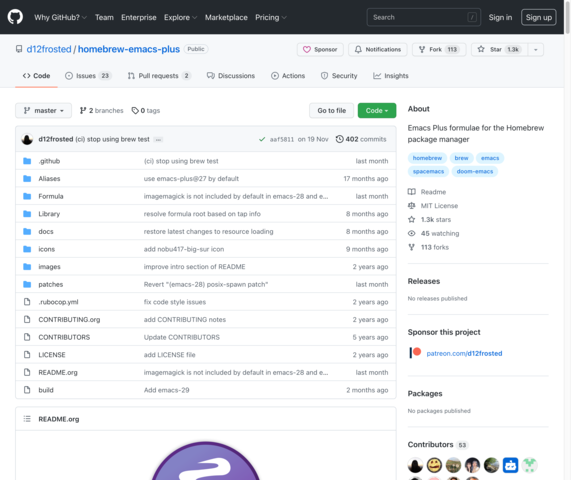Open the .github folder icon
This screenshot has height=480, width=571.
pyautogui.click(x=27, y=161)
